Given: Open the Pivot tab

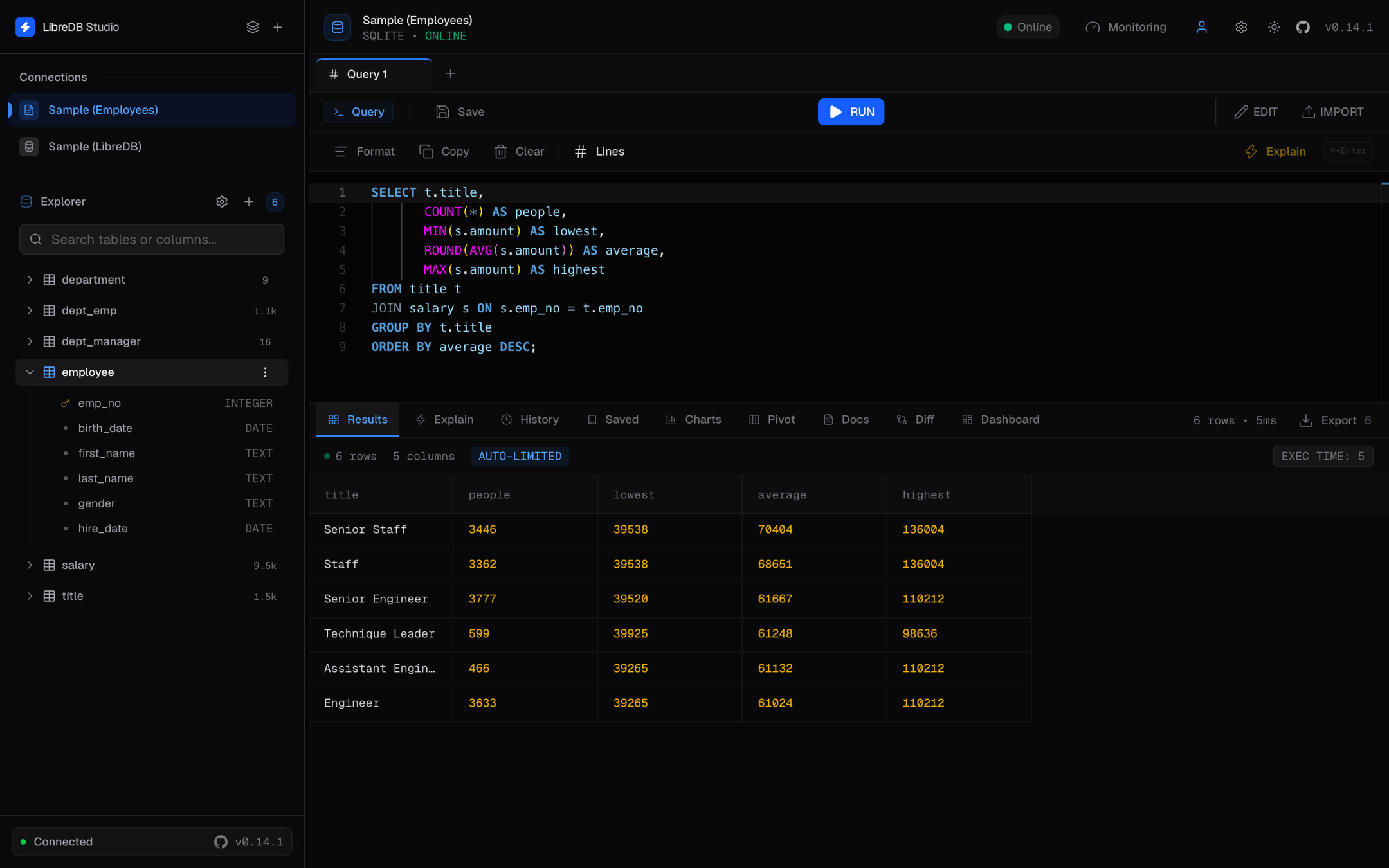Looking at the screenshot, I should (772, 420).
